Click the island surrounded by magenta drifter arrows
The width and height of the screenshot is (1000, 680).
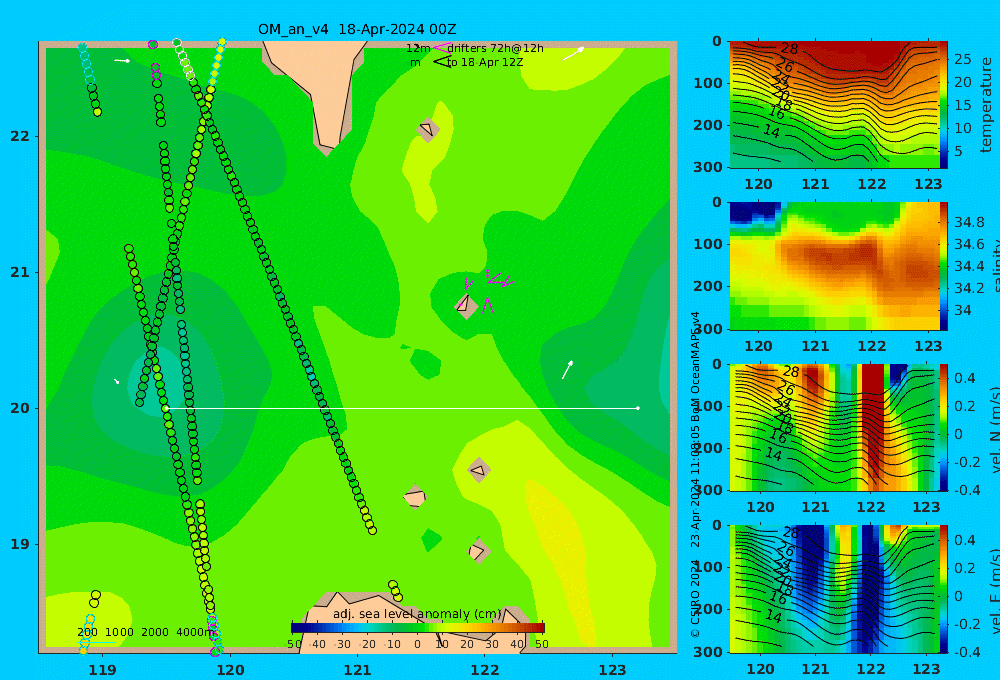[466, 305]
